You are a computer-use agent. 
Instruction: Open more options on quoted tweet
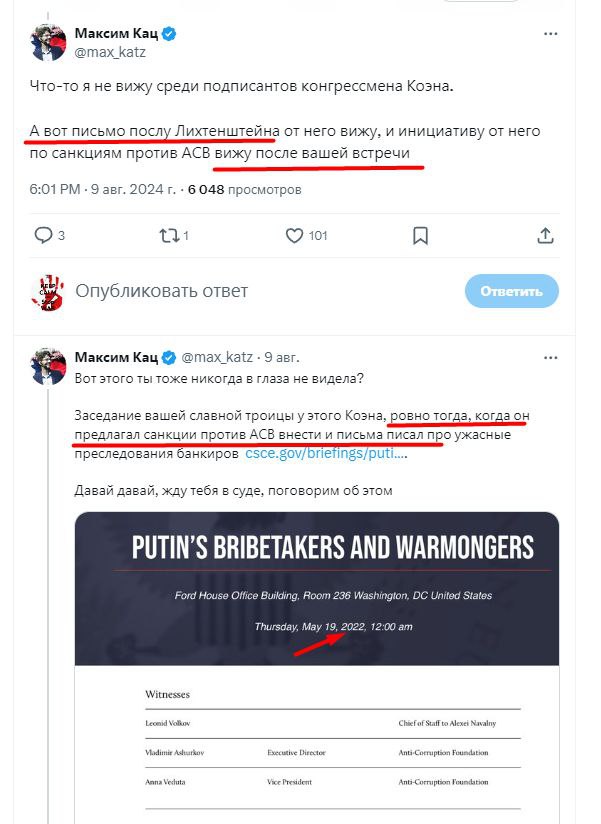(x=550, y=357)
